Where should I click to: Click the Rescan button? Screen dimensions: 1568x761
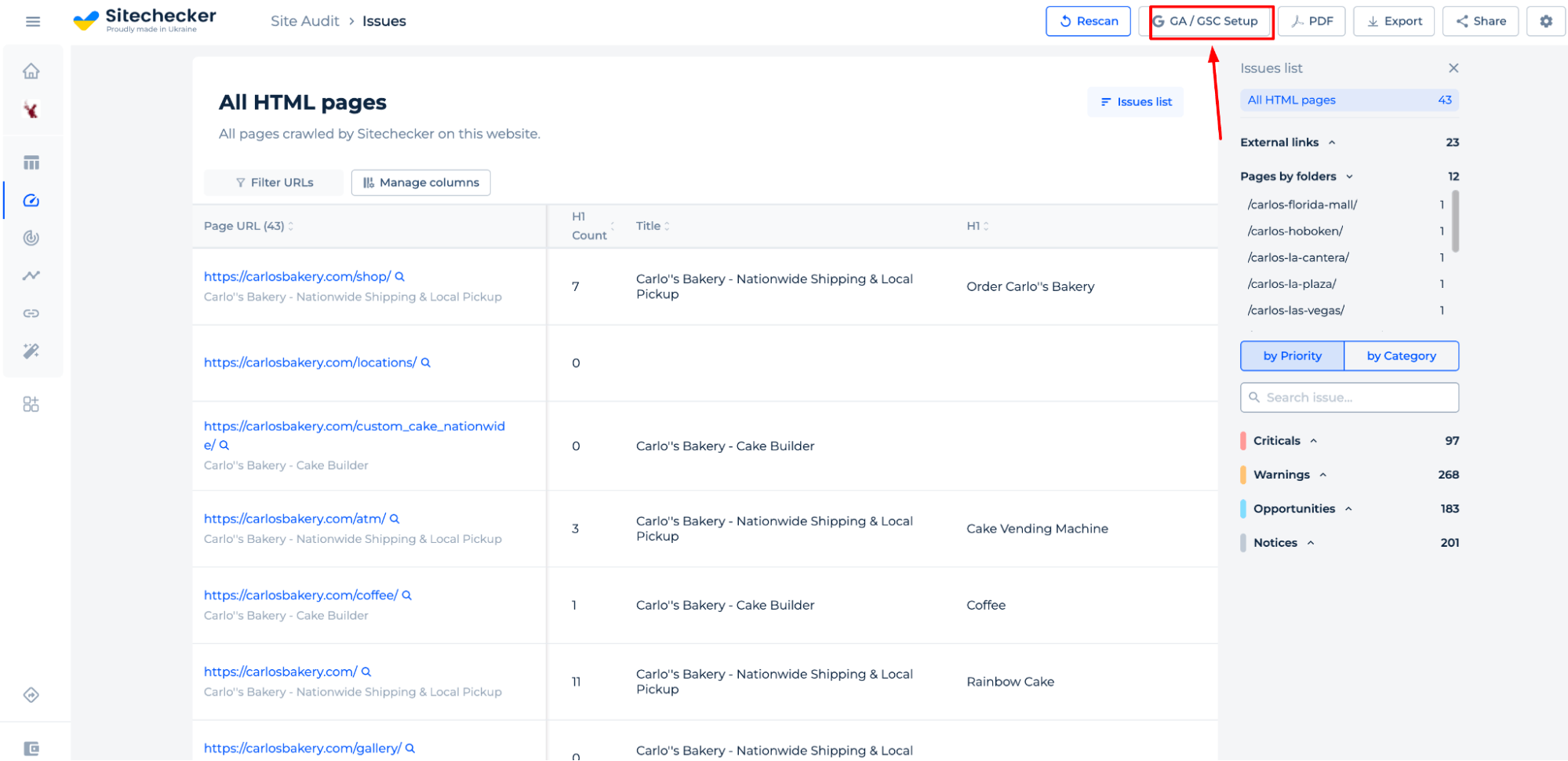(1088, 21)
